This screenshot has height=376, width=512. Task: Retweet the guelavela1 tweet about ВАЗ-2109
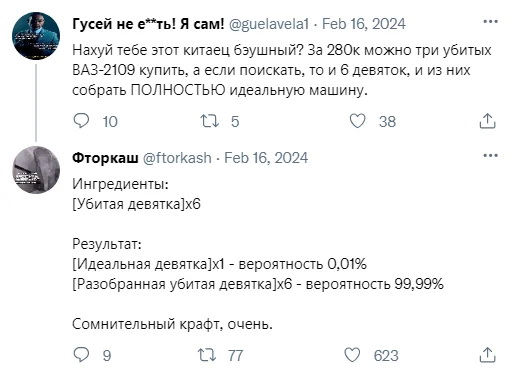[209, 121]
